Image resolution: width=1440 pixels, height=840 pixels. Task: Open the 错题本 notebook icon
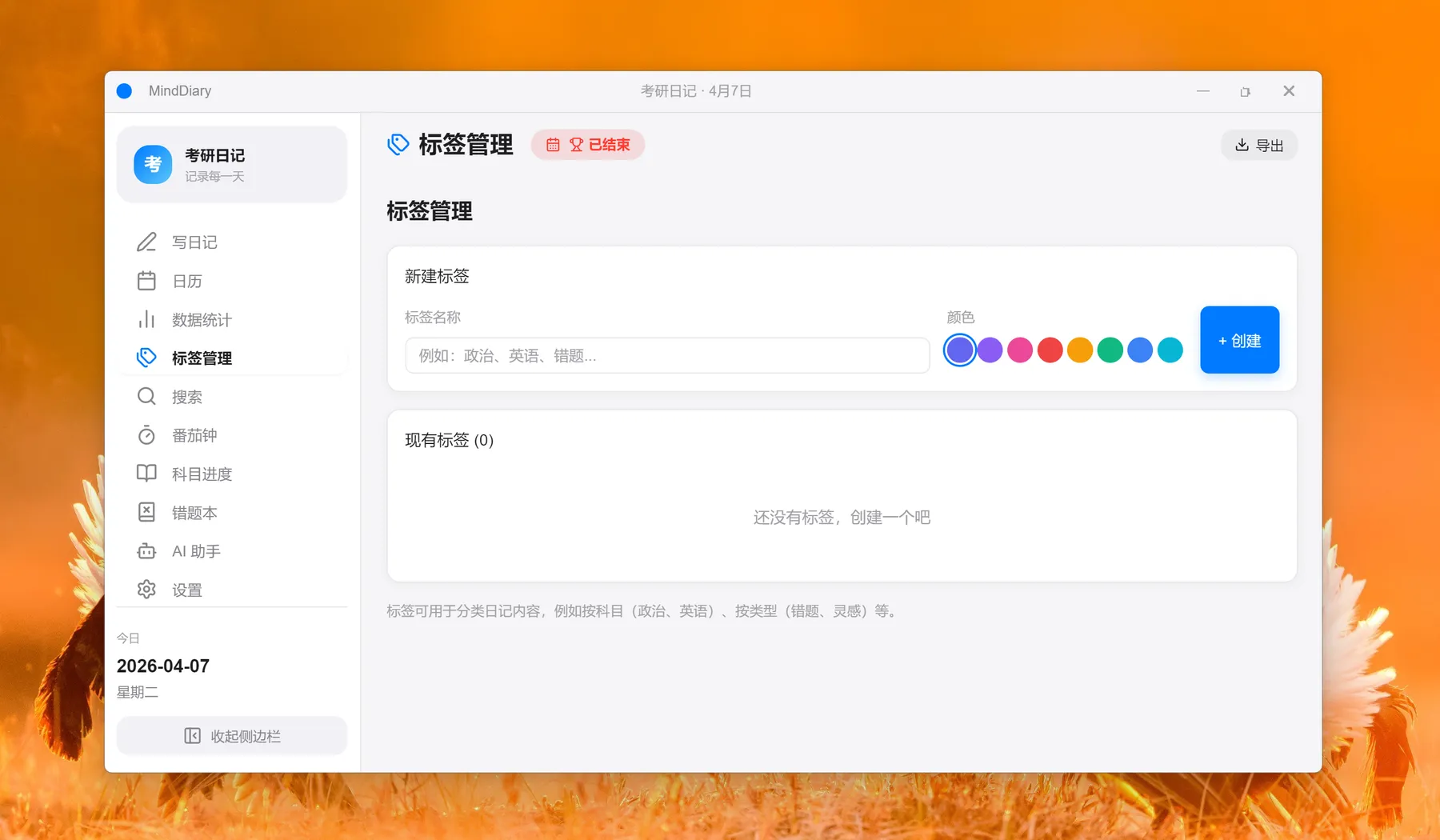point(146,513)
